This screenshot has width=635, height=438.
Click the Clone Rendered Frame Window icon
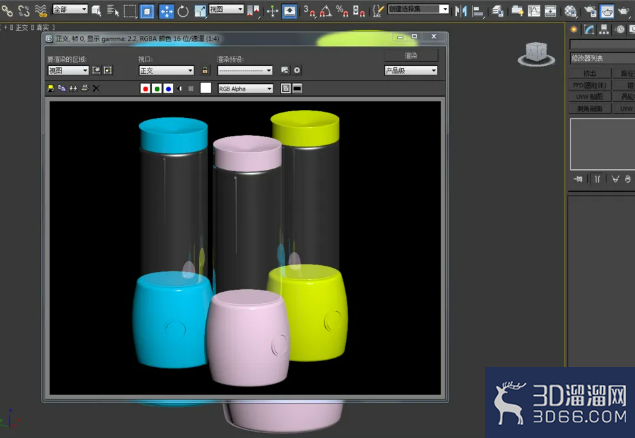point(73,88)
